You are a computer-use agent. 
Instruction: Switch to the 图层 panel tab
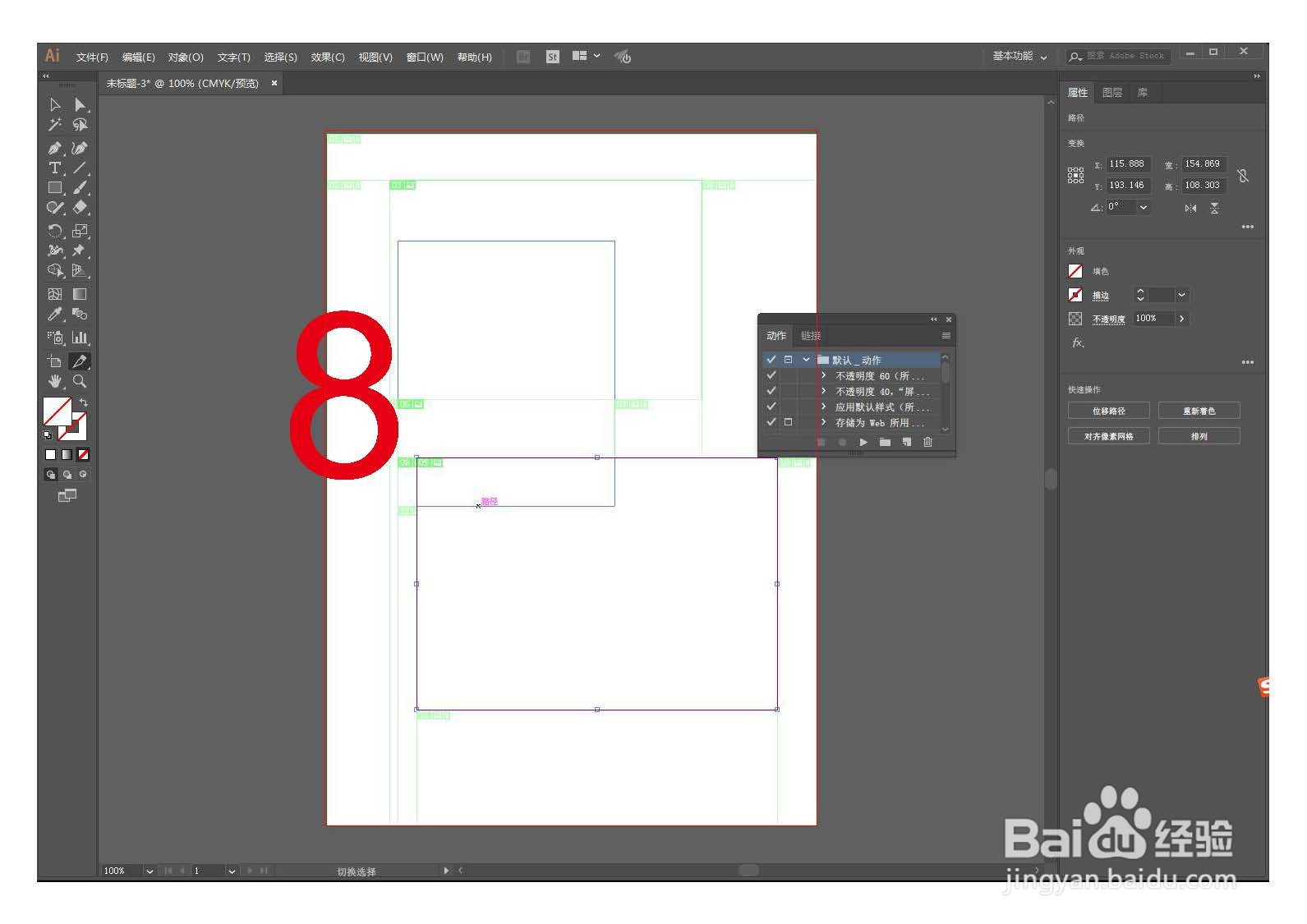1112,93
